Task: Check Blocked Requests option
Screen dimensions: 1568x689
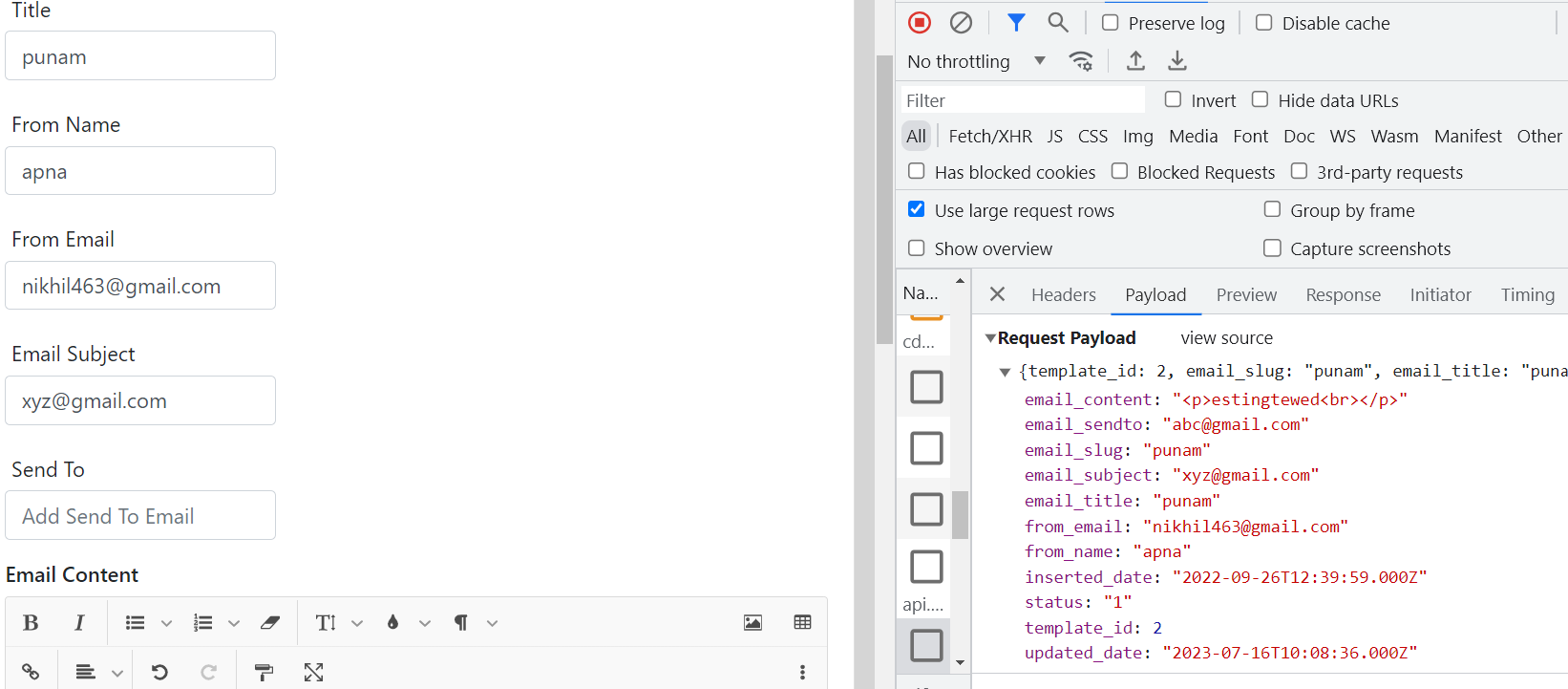Action: pos(1119,171)
